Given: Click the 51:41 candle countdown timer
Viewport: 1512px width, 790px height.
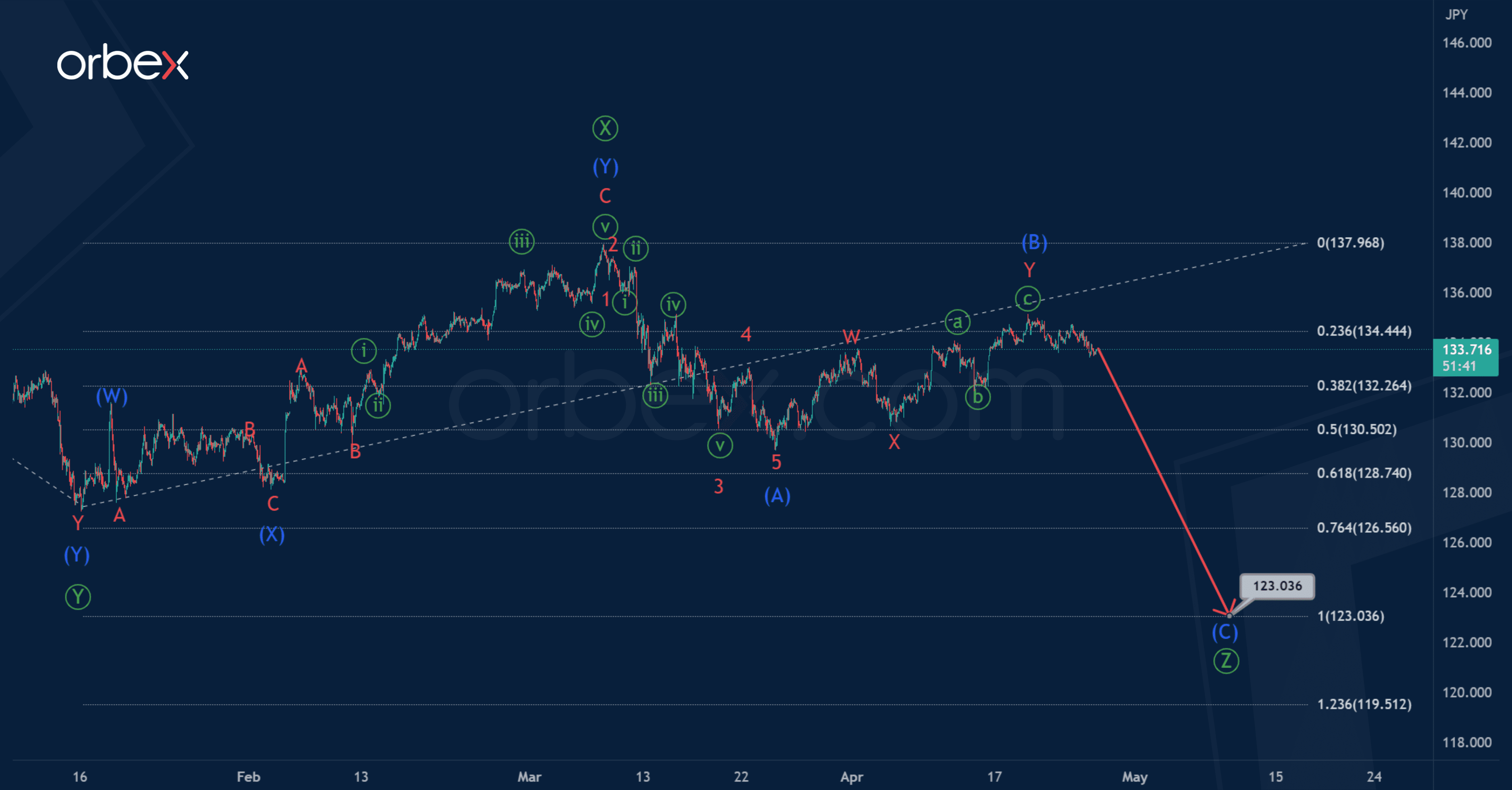Looking at the screenshot, I should click(x=1459, y=366).
